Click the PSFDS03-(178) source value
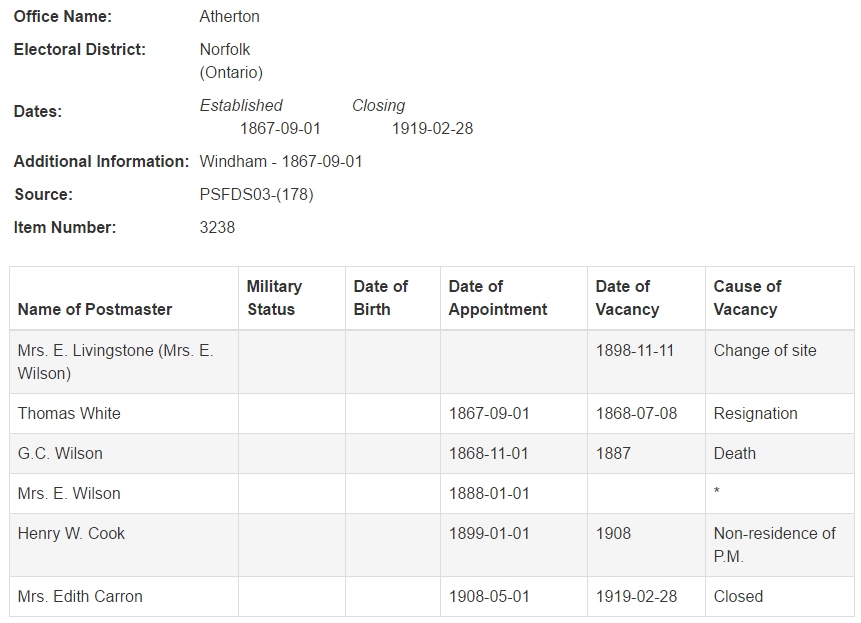Viewport: 861px width, 623px height. (256, 195)
